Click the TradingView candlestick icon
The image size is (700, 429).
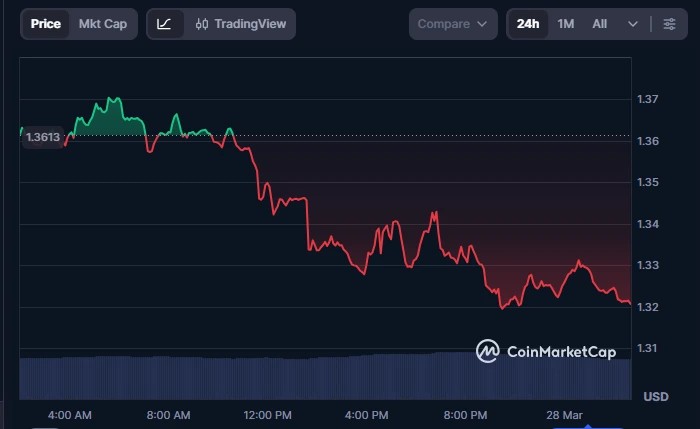202,24
